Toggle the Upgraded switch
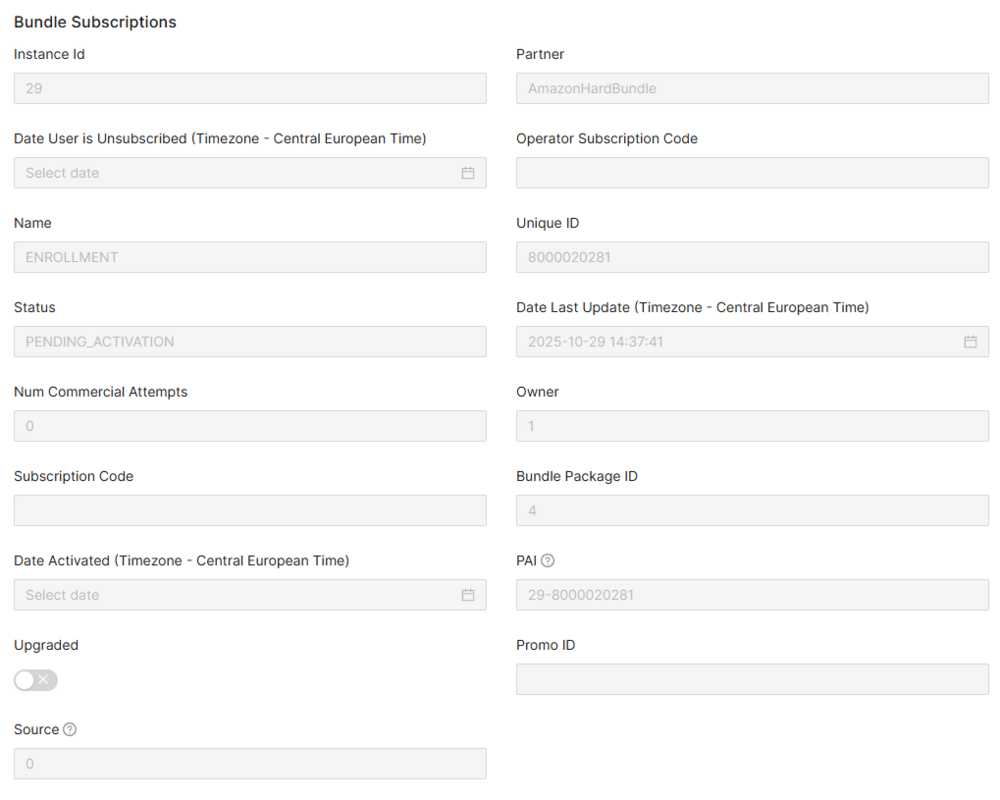This screenshot has width=1000, height=800. [36, 680]
